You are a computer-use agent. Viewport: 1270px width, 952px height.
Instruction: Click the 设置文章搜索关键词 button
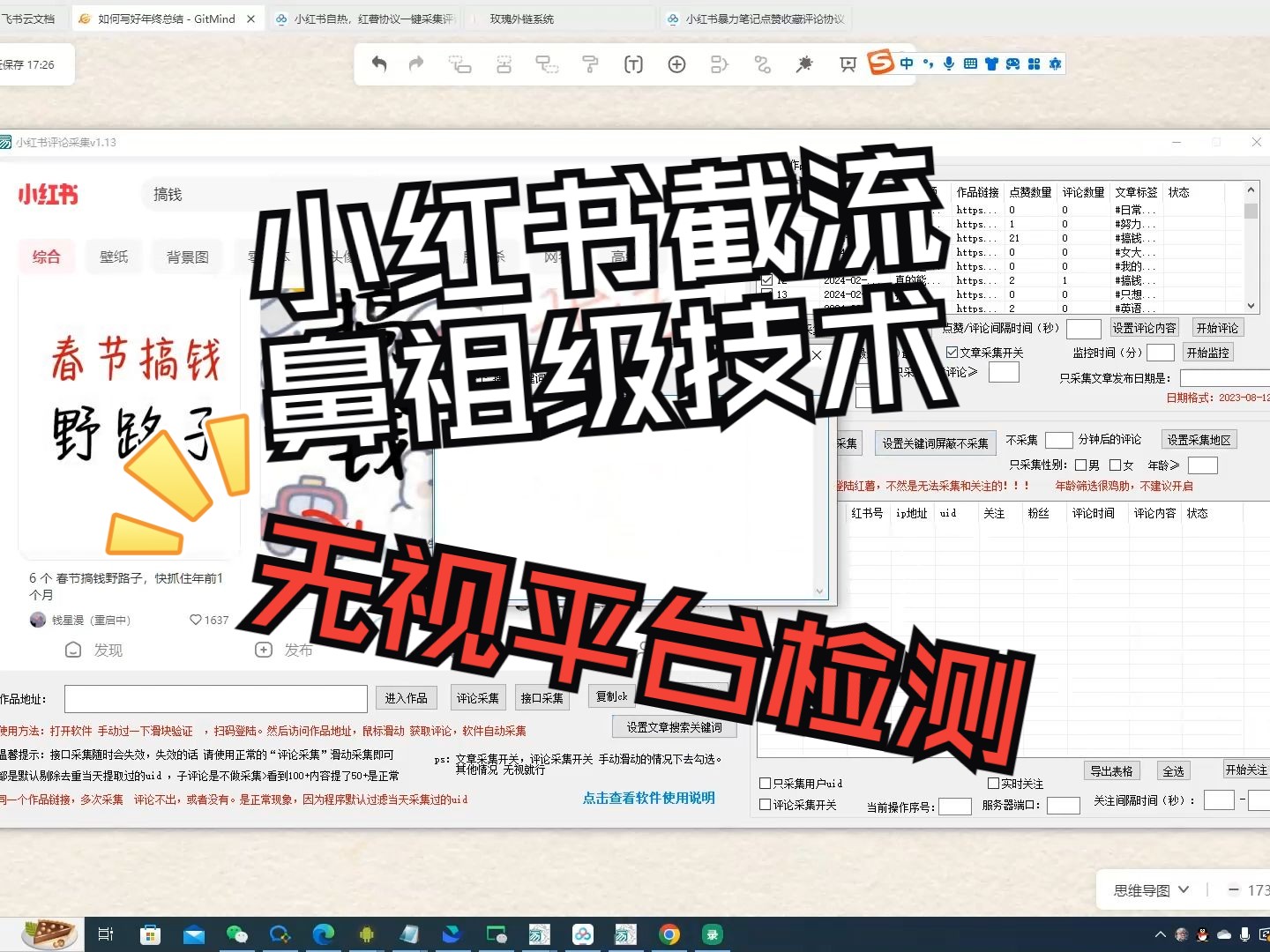[675, 727]
